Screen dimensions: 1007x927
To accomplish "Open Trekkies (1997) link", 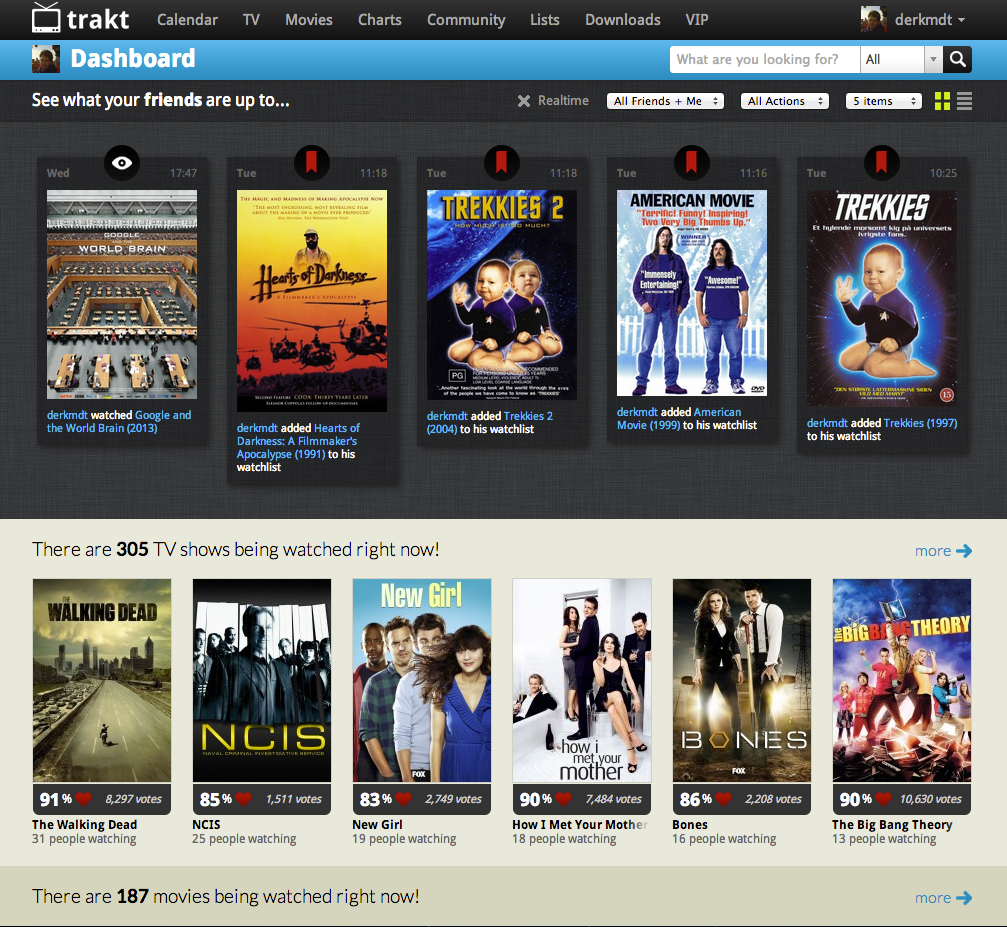I will click(920, 423).
